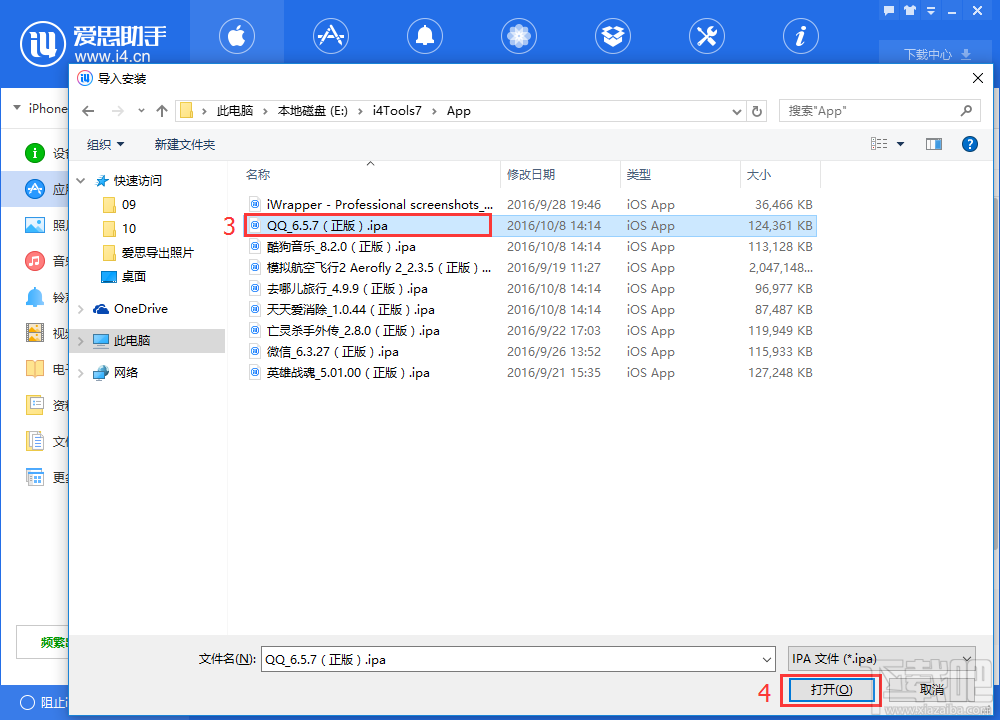This screenshot has height=720, width=1000.
Task: Open address bar path history dropdown
Action: click(737, 112)
